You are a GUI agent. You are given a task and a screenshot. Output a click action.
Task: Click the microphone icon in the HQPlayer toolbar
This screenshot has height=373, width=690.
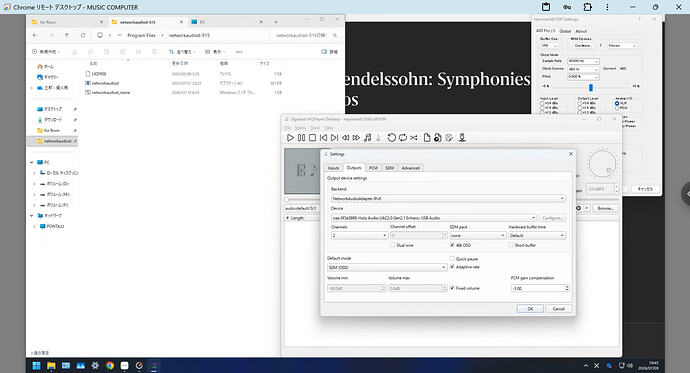coord(462,138)
